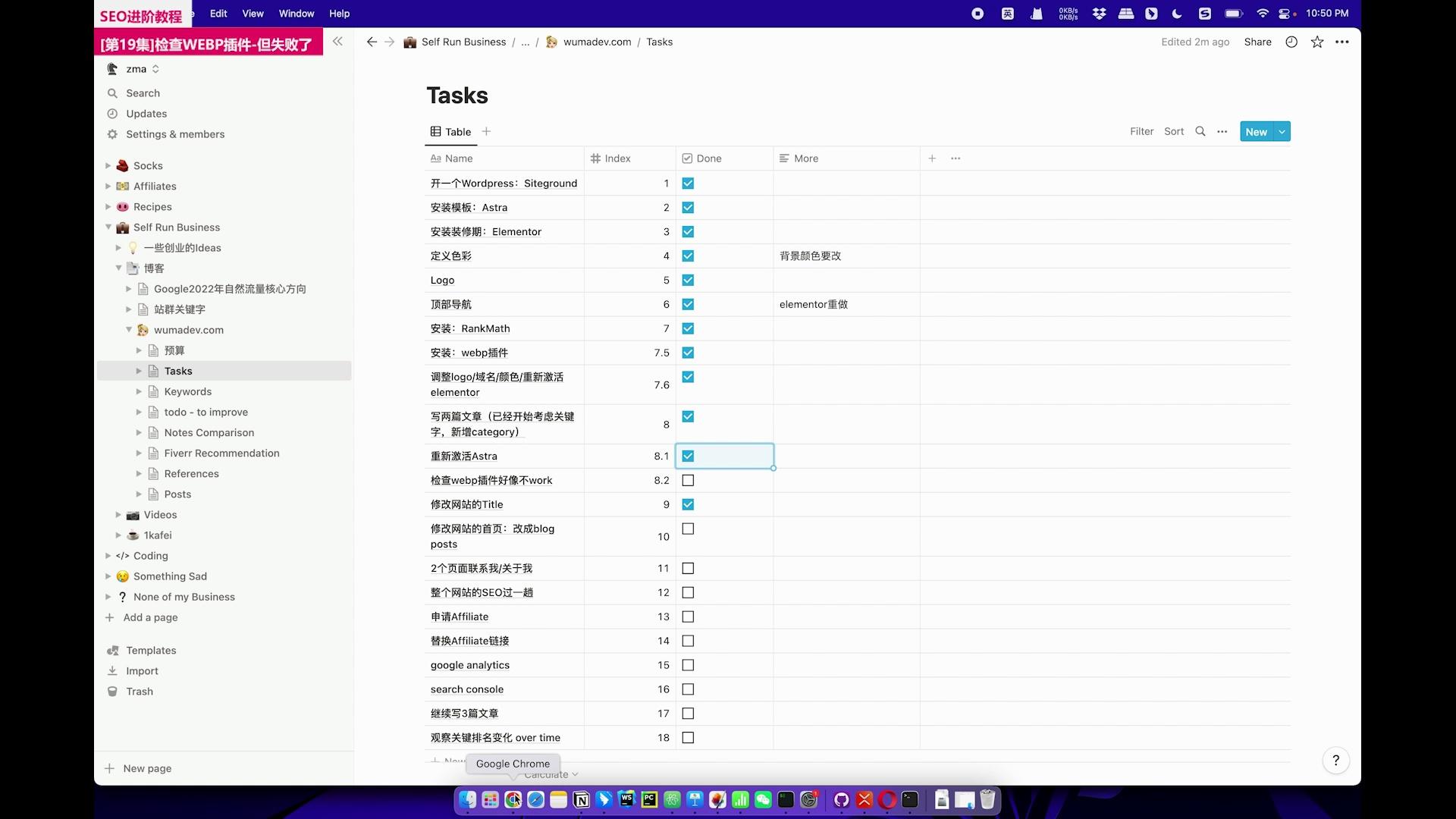Click New page at sidebar bottom
Screen dimensions: 1456x819
(147, 768)
